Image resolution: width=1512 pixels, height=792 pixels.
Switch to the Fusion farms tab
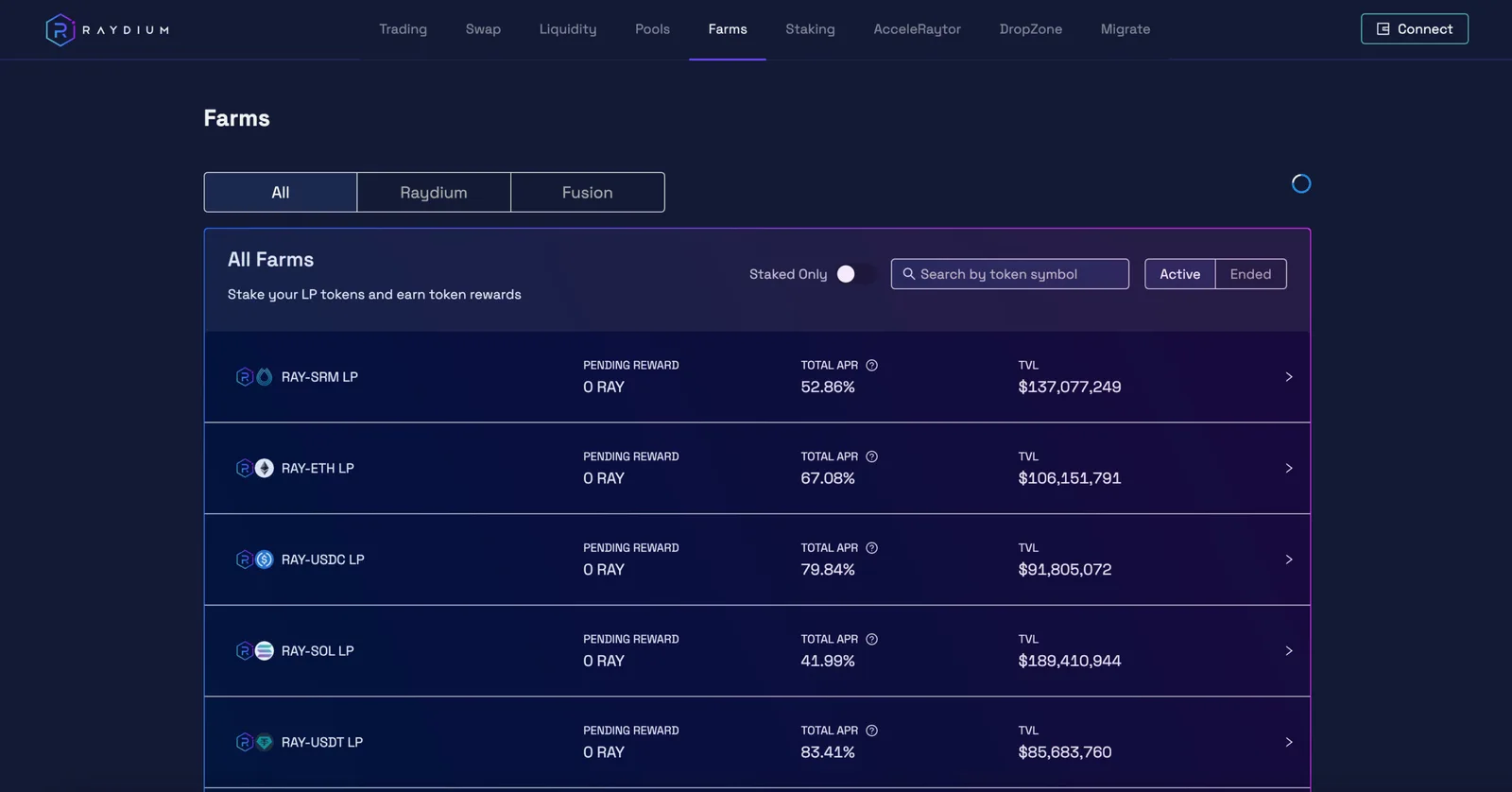(x=588, y=193)
